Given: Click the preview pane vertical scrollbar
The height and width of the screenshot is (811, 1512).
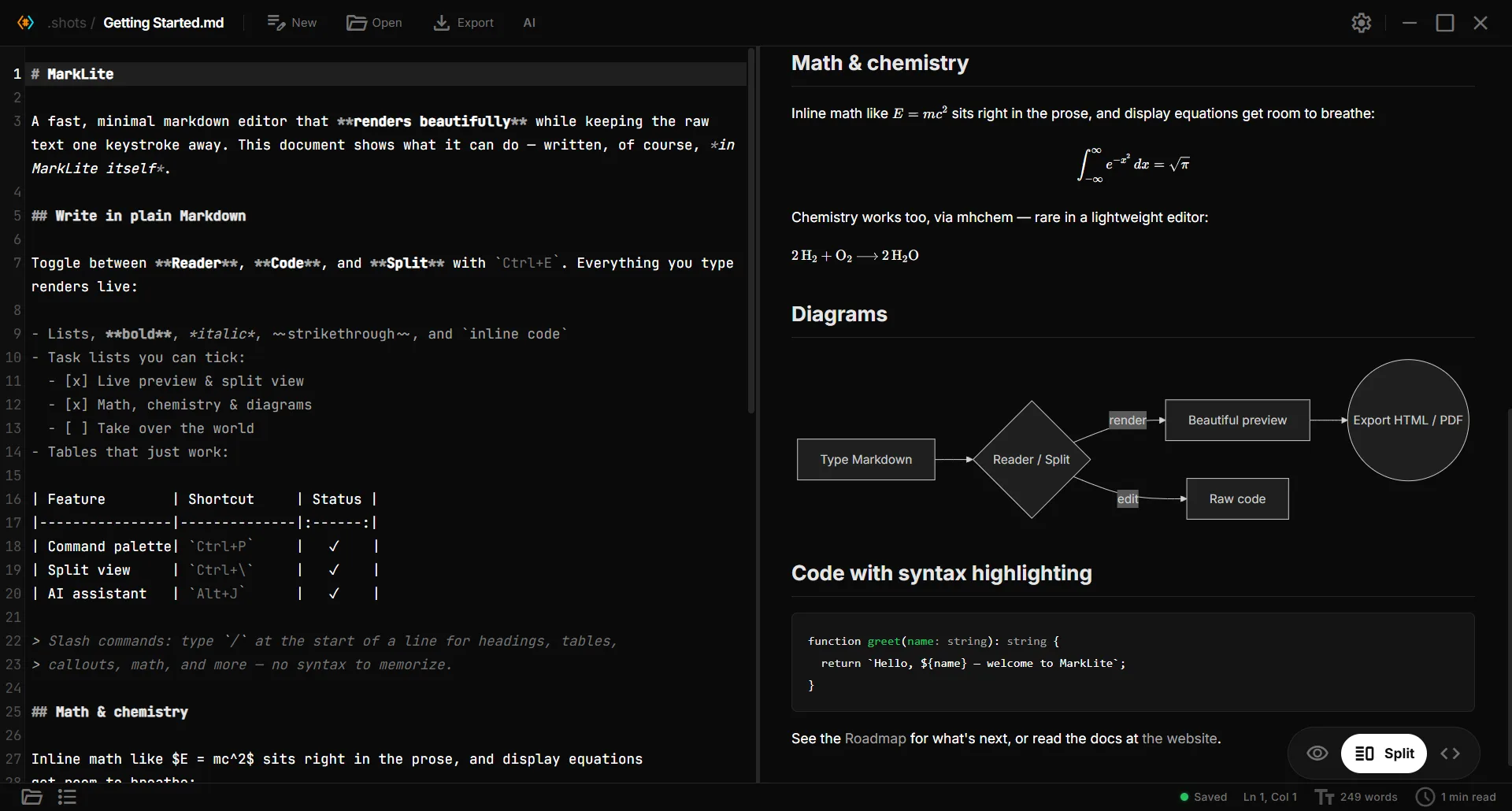Looking at the screenshot, I should click(1509, 587).
